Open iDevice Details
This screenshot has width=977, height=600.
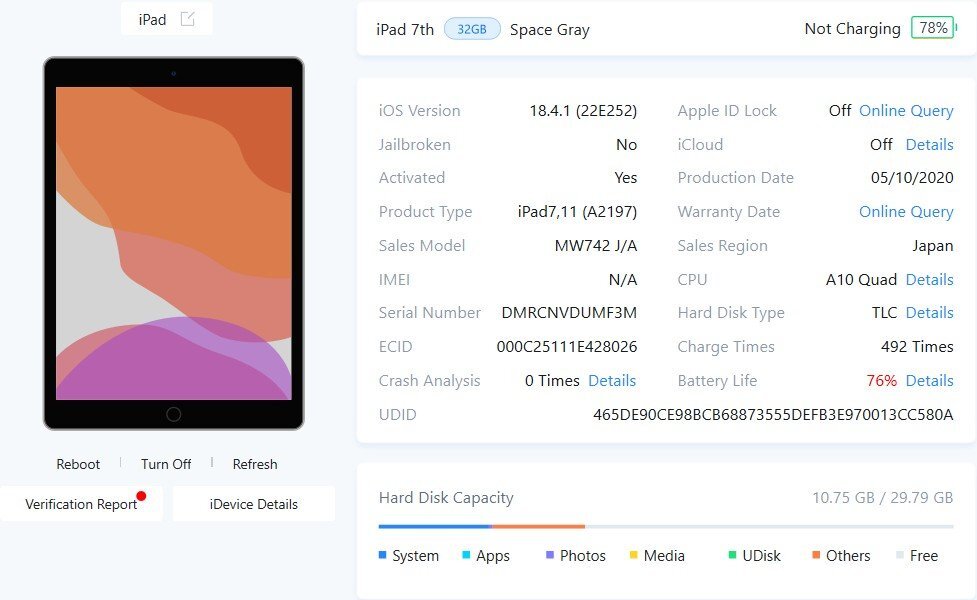coord(254,504)
